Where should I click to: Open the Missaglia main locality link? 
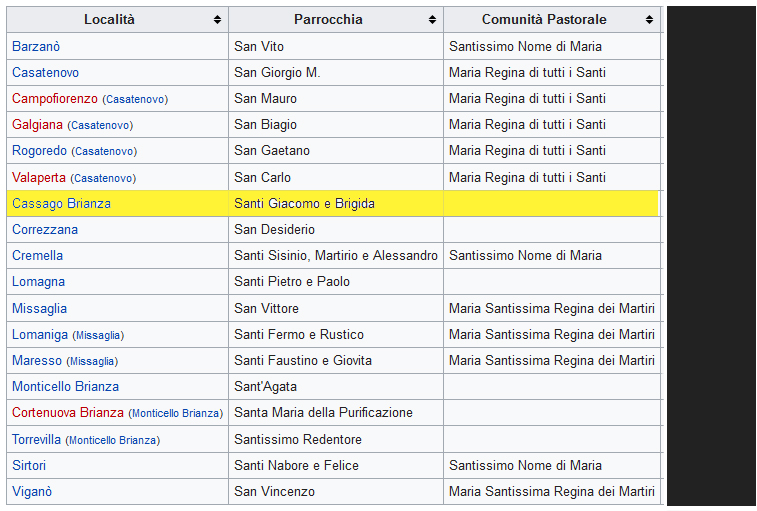coord(39,308)
